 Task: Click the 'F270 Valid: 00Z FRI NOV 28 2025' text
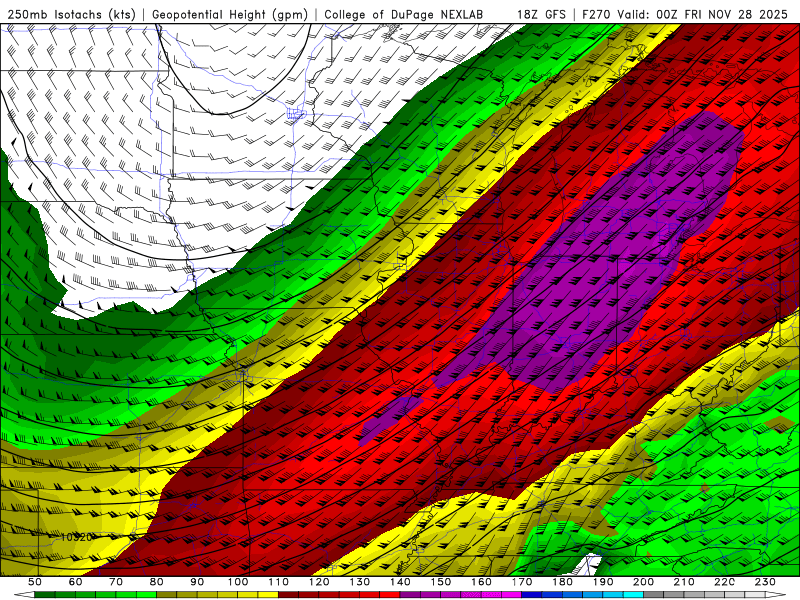(686, 15)
